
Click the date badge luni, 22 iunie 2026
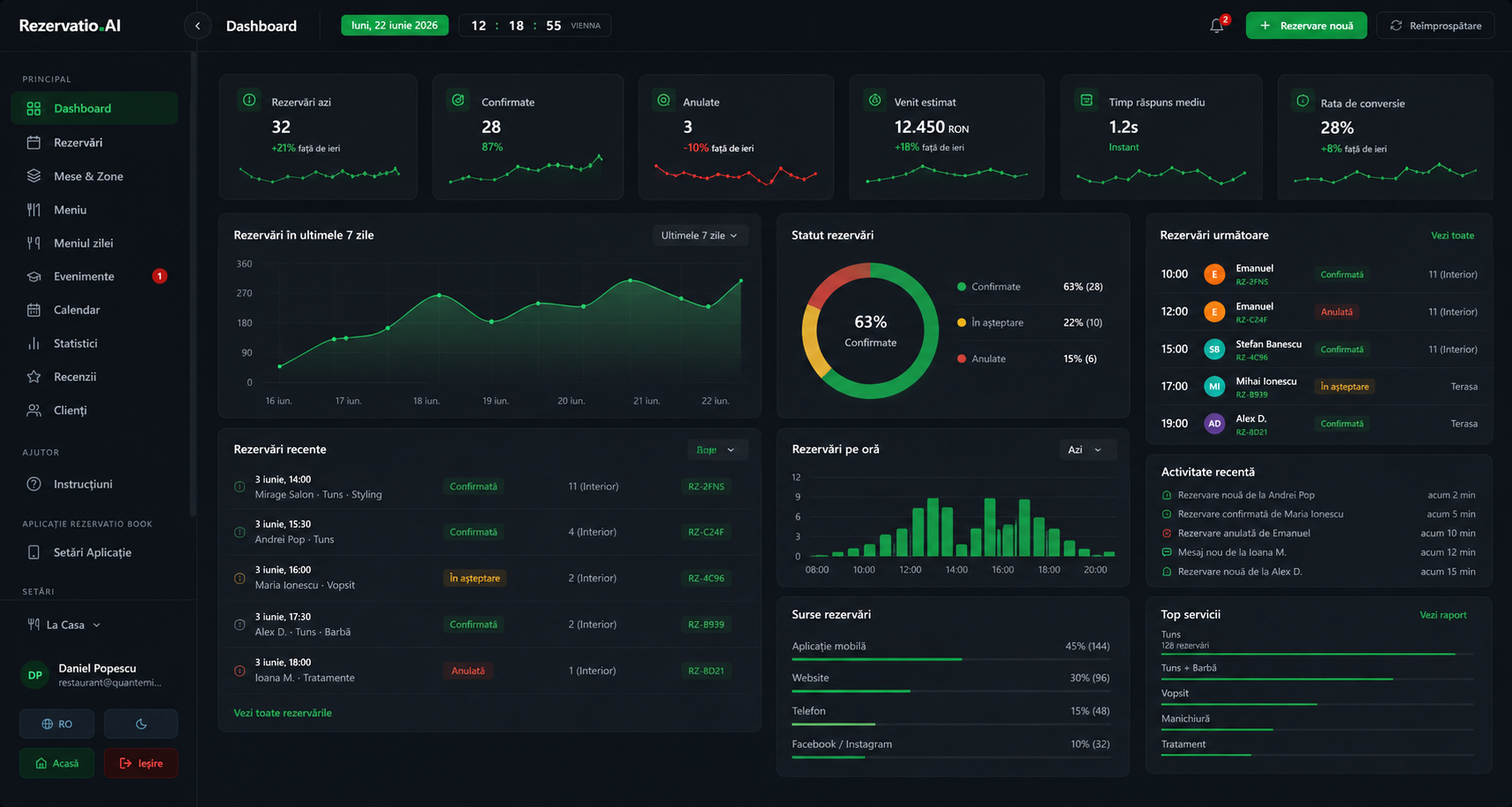coord(395,26)
